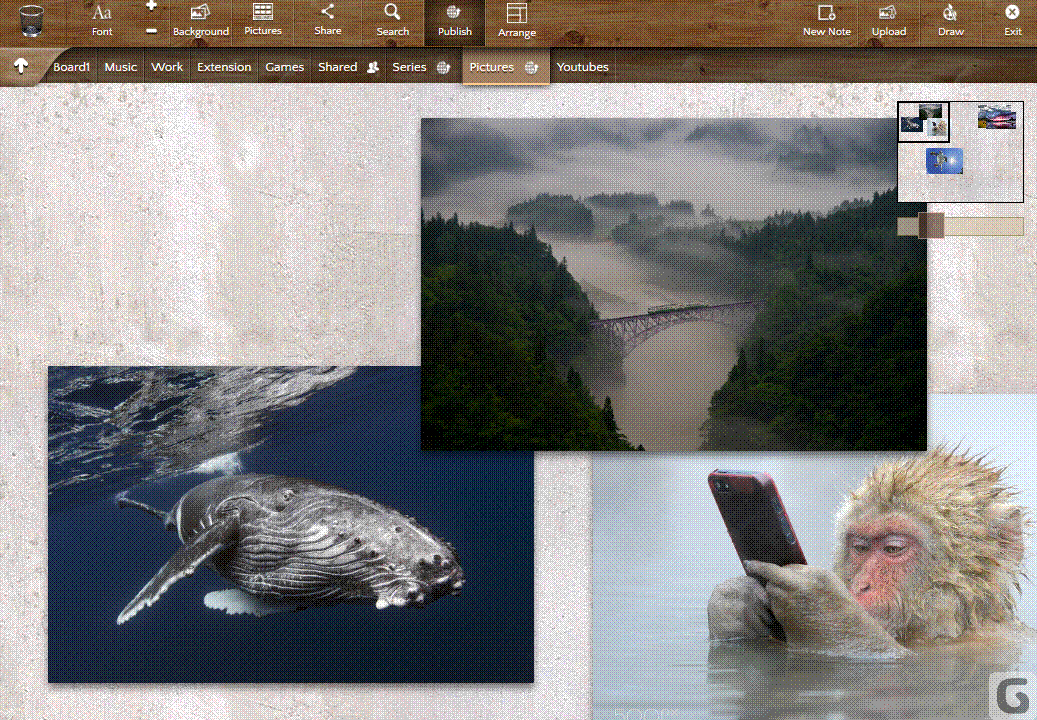The height and width of the screenshot is (720, 1037).
Task: Click the sea turtle thumbnail in minimap
Action: click(x=943, y=160)
